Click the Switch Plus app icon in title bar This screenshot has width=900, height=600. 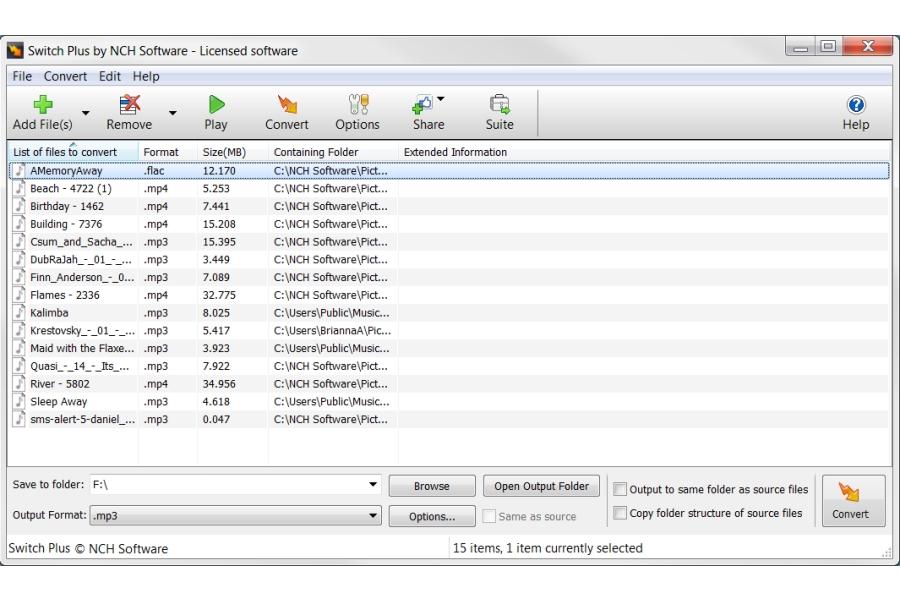[15, 51]
